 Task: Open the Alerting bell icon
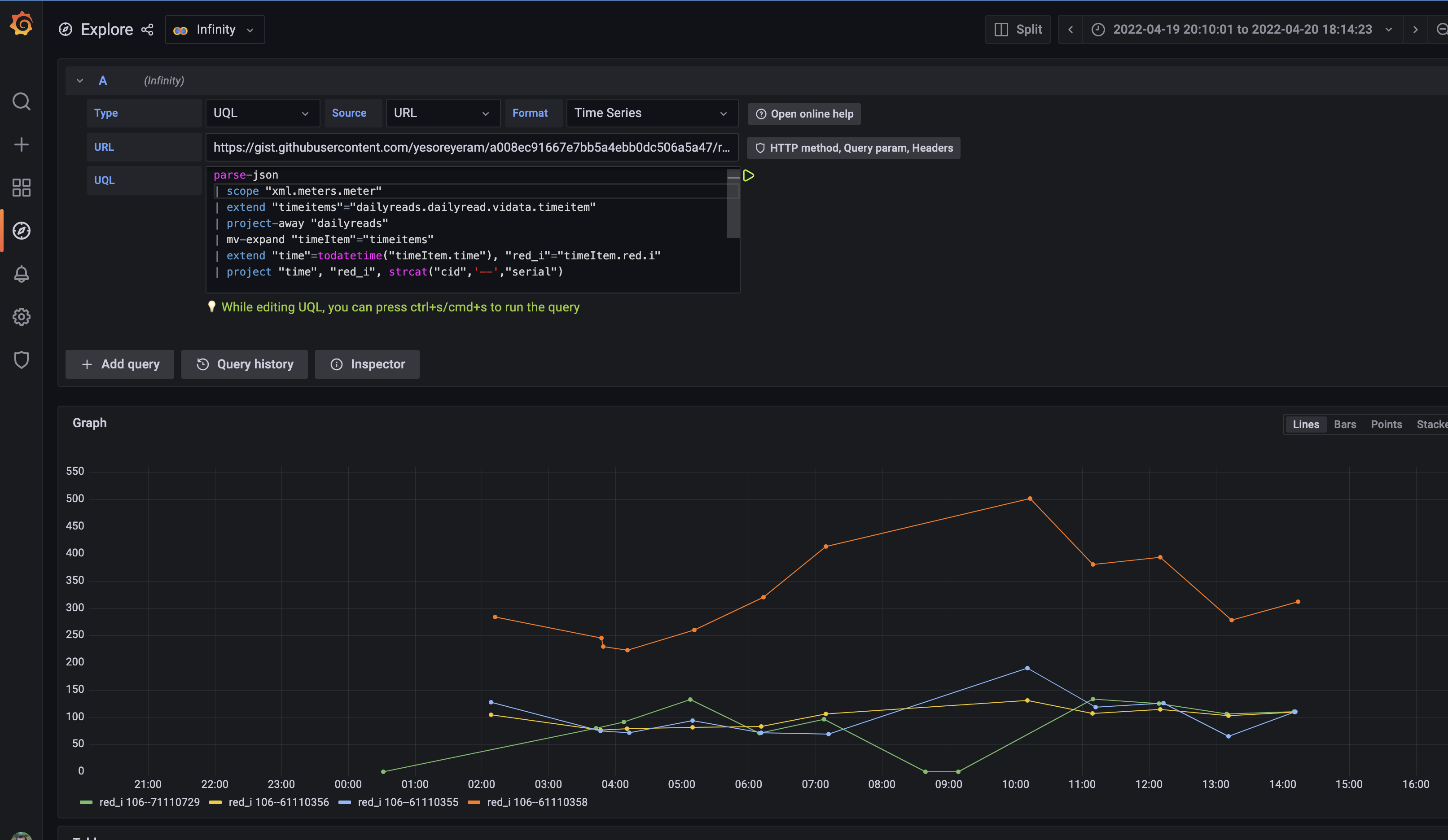click(x=21, y=274)
